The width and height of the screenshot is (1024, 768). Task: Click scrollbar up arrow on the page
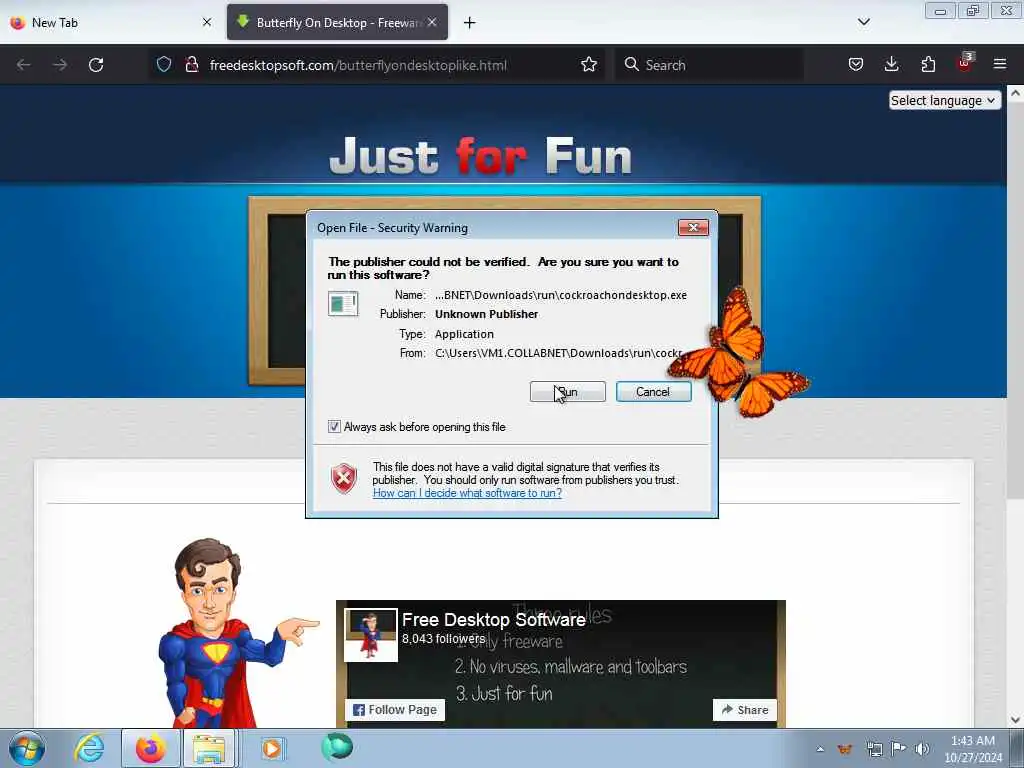point(1015,93)
